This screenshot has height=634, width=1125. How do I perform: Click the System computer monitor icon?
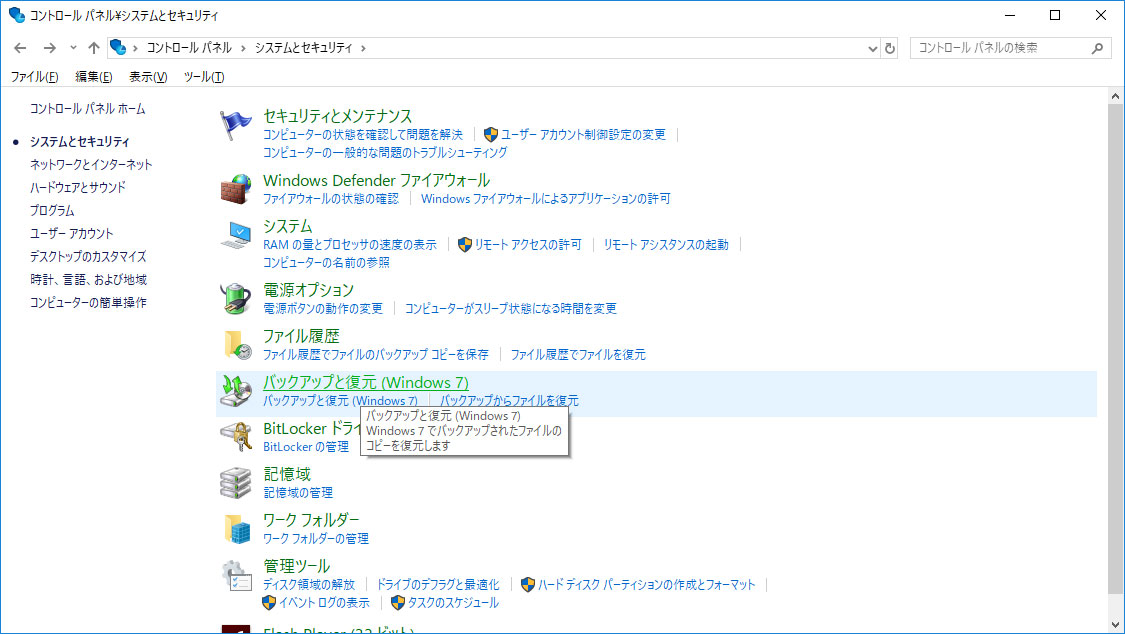point(235,235)
